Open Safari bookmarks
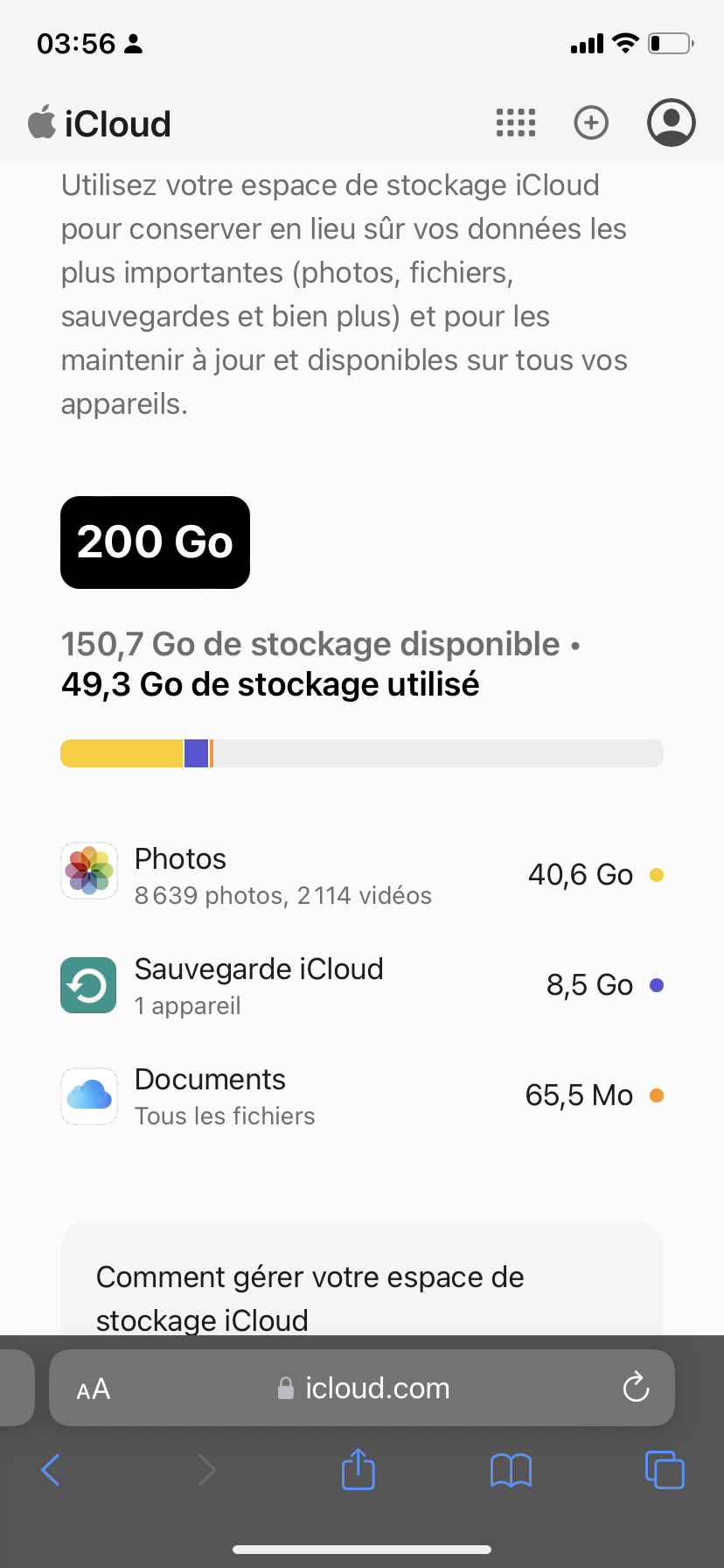The image size is (724, 1568). click(x=512, y=1470)
